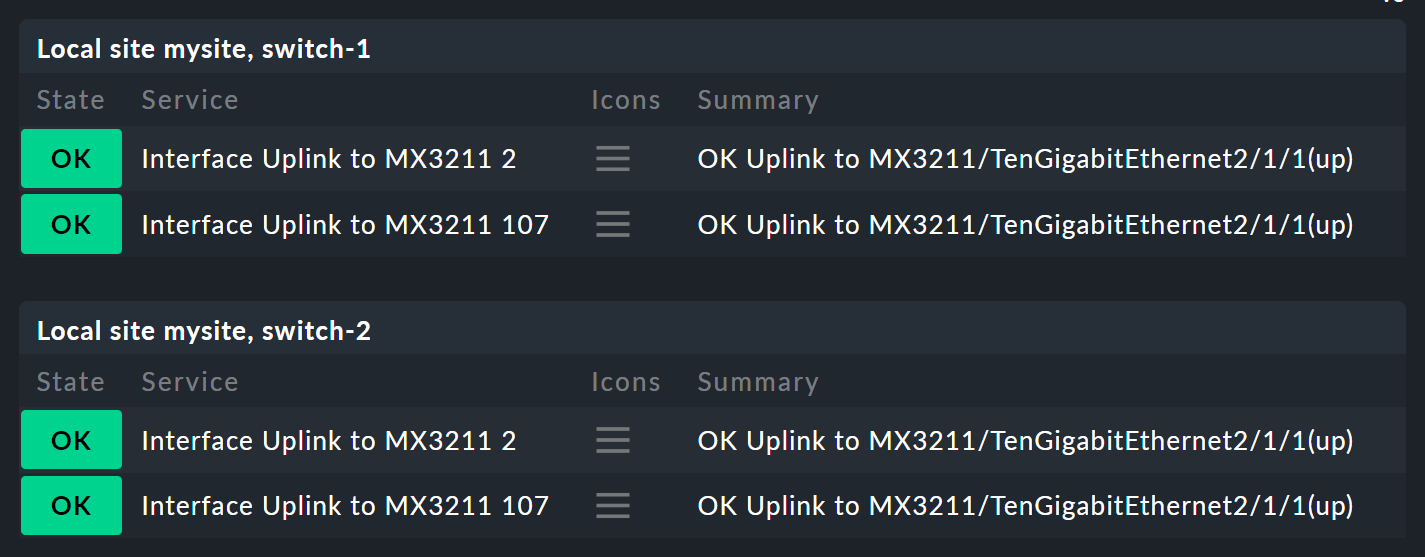Sort switch-1 table by Summary column
The image size is (1425, 557).
(758, 100)
